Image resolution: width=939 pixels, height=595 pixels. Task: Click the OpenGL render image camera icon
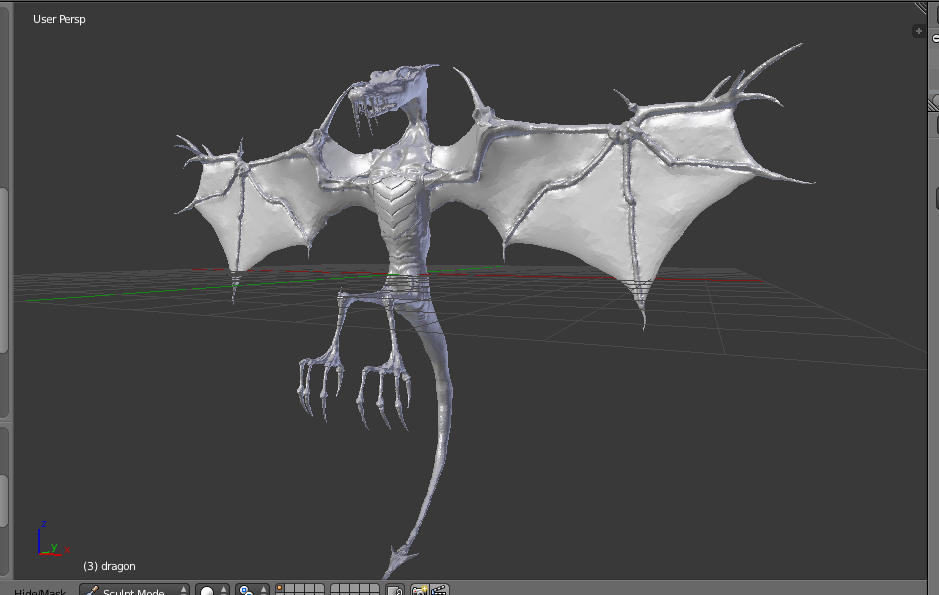(420, 591)
